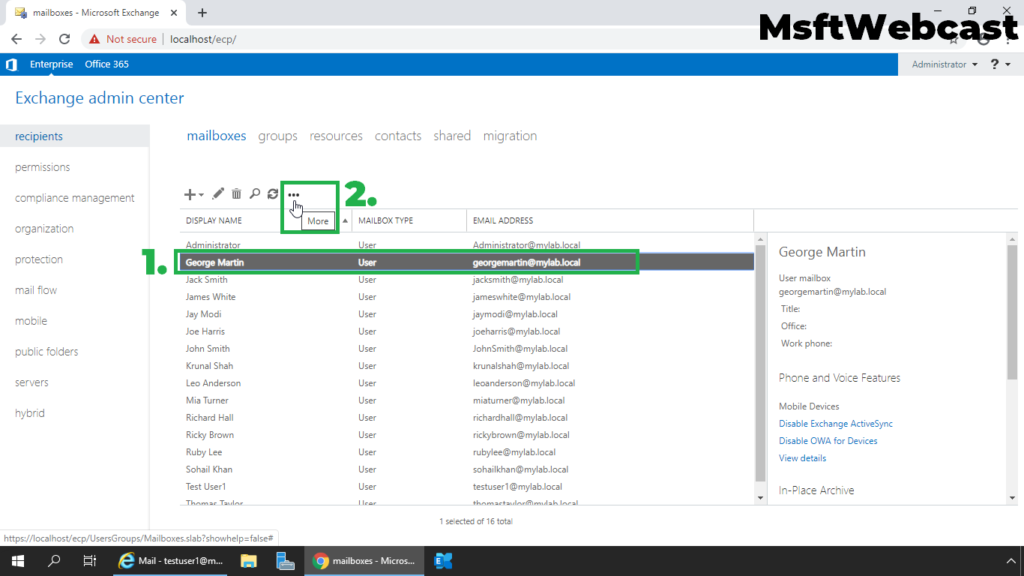
Task: Click the edit pencil icon
Action: pyautogui.click(x=218, y=193)
